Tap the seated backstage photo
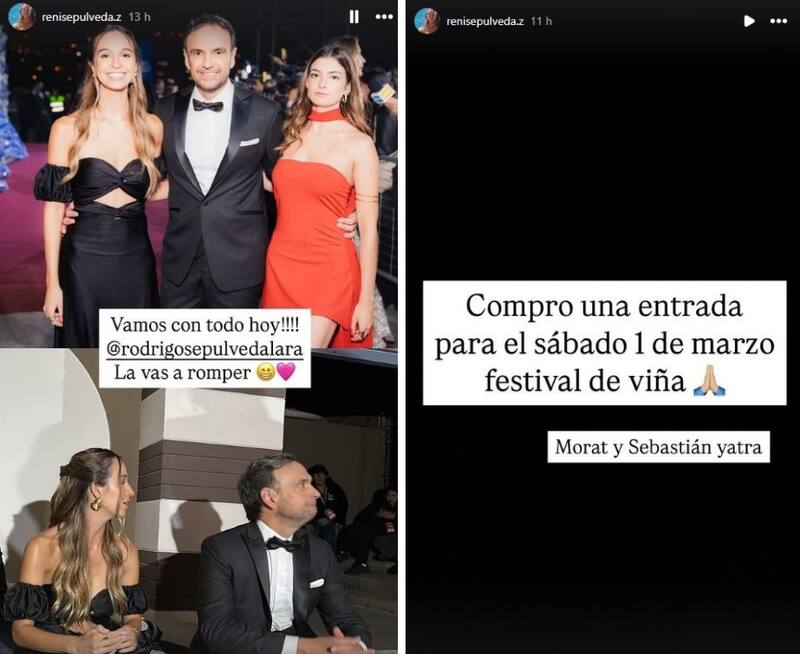The width and height of the screenshot is (800, 654). [x=198, y=500]
